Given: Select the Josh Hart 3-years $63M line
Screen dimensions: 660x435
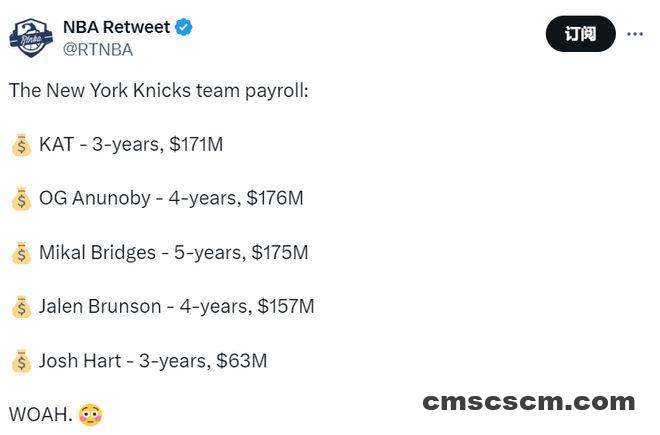Looking at the screenshot, I should (x=153, y=361).
